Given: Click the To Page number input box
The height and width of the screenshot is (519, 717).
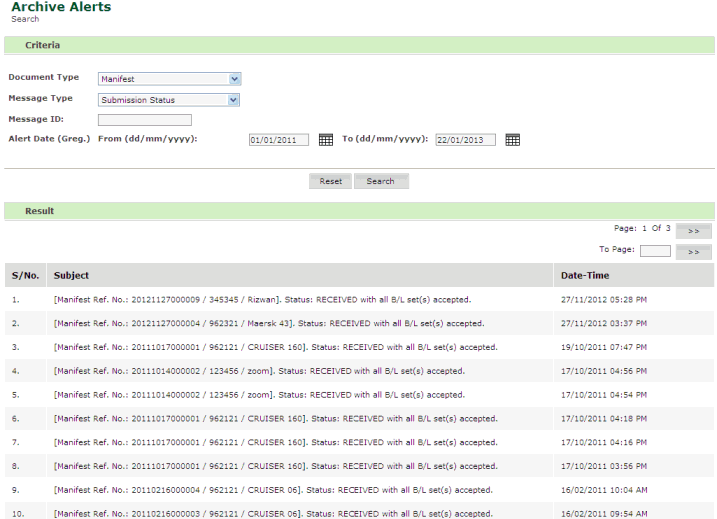Looking at the screenshot, I should click(655, 251).
